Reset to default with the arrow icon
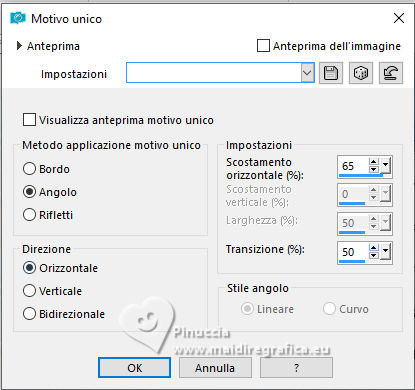Viewport: 415px width, 390px height. pyautogui.click(x=391, y=73)
